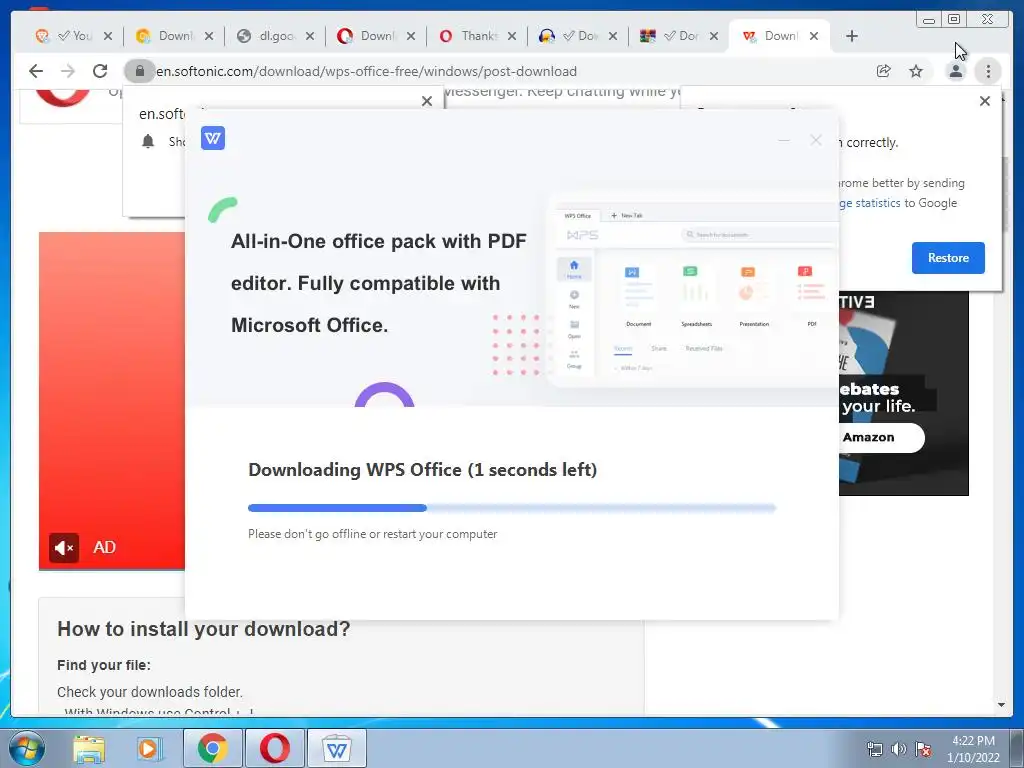Click the notification bell icon
This screenshot has height=768, width=1024.
coord(148,141)
